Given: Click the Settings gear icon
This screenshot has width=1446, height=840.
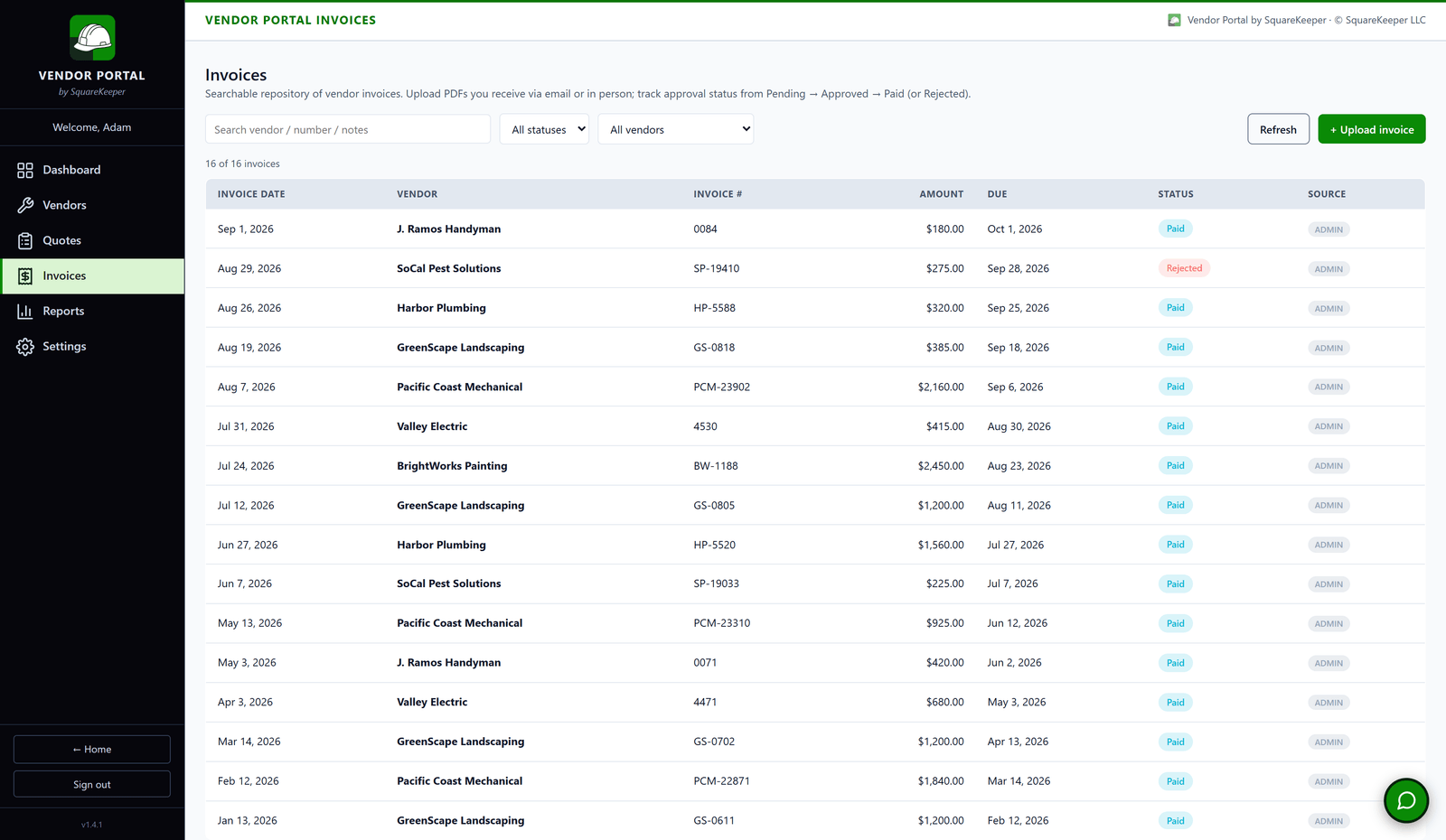Looking at the screenshot, I should tap(25, 346).
